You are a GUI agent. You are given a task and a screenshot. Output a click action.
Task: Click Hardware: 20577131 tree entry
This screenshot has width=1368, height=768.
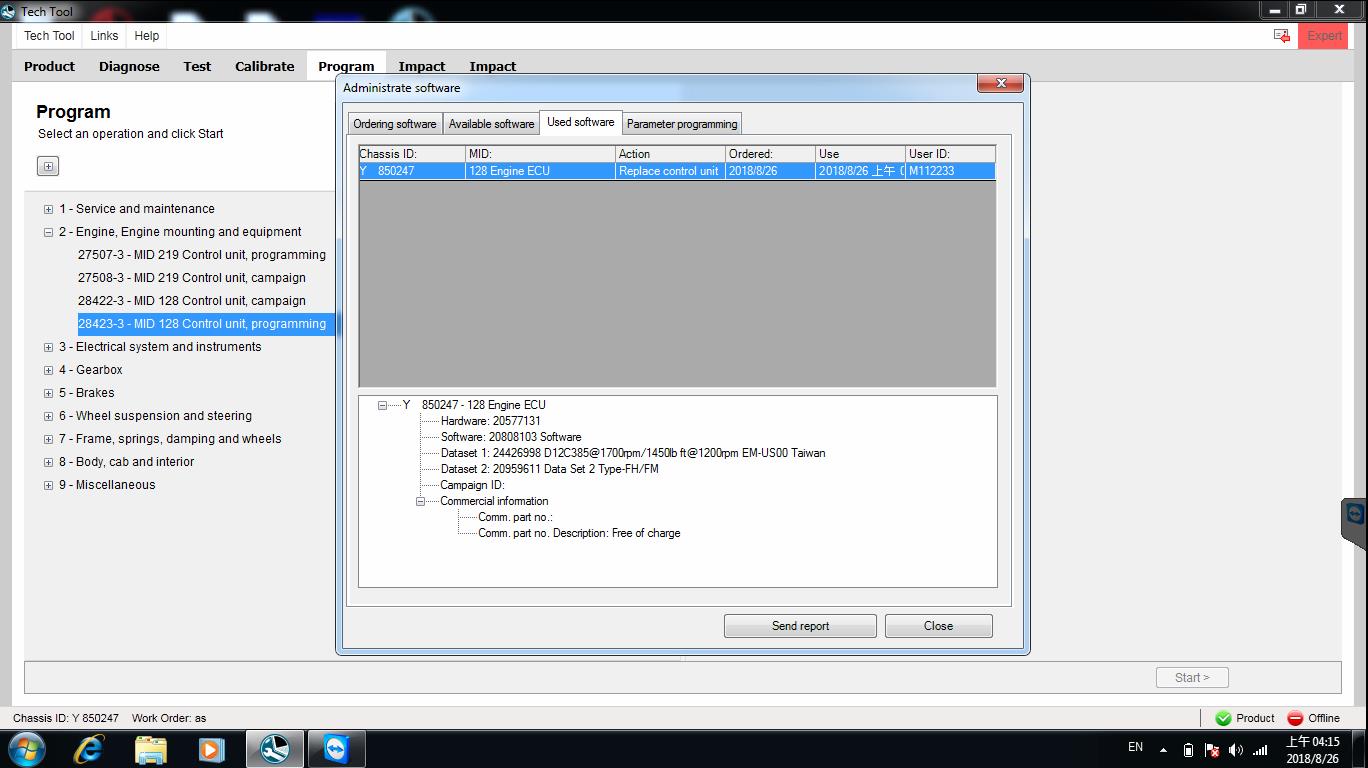[490, 421]
